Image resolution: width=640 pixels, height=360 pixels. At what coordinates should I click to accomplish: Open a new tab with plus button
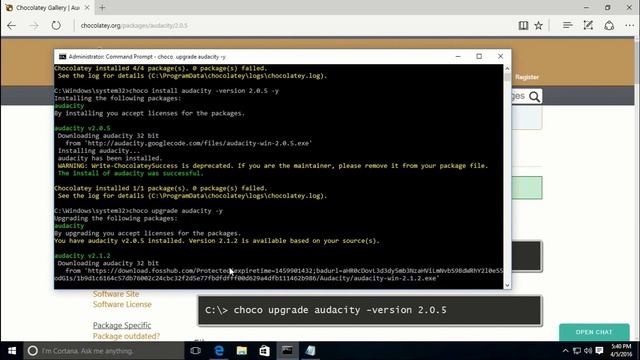tap(102, 7)
